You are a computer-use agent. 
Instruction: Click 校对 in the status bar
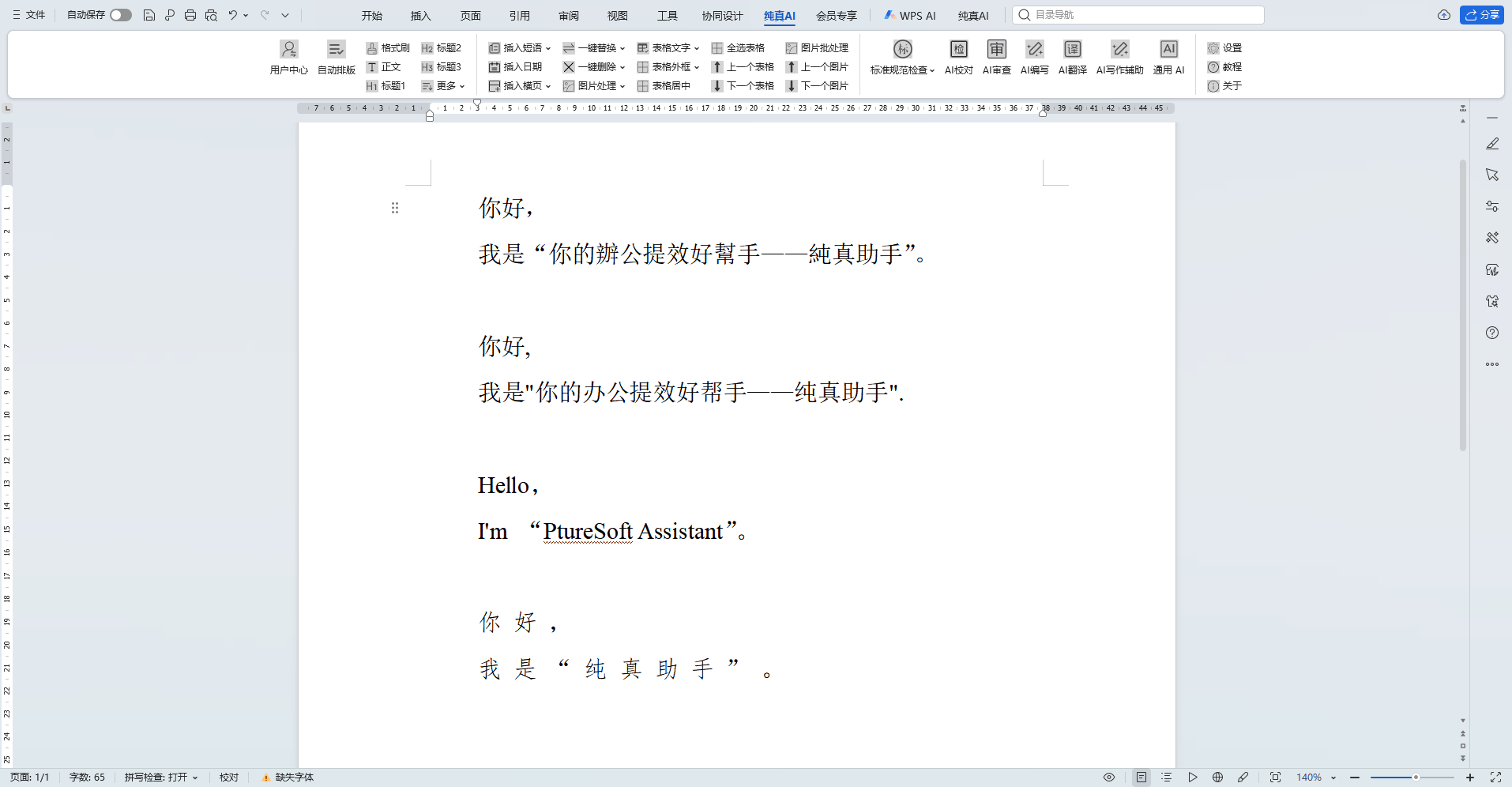(x=229, y=778)
